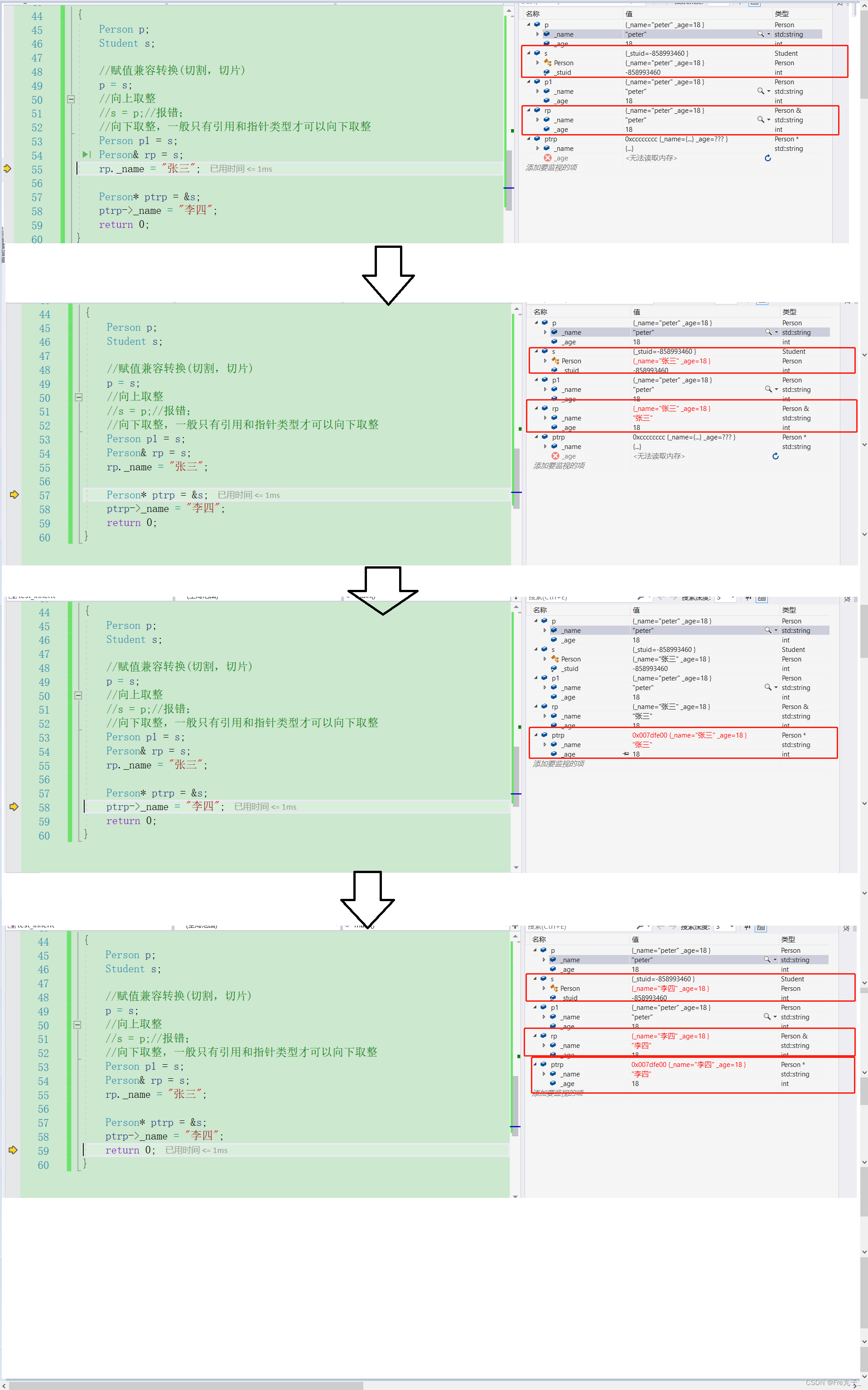Collapse the code outline box at line 50, fourth screenshot
The image size is (868, 1390).
[77, 1025]
